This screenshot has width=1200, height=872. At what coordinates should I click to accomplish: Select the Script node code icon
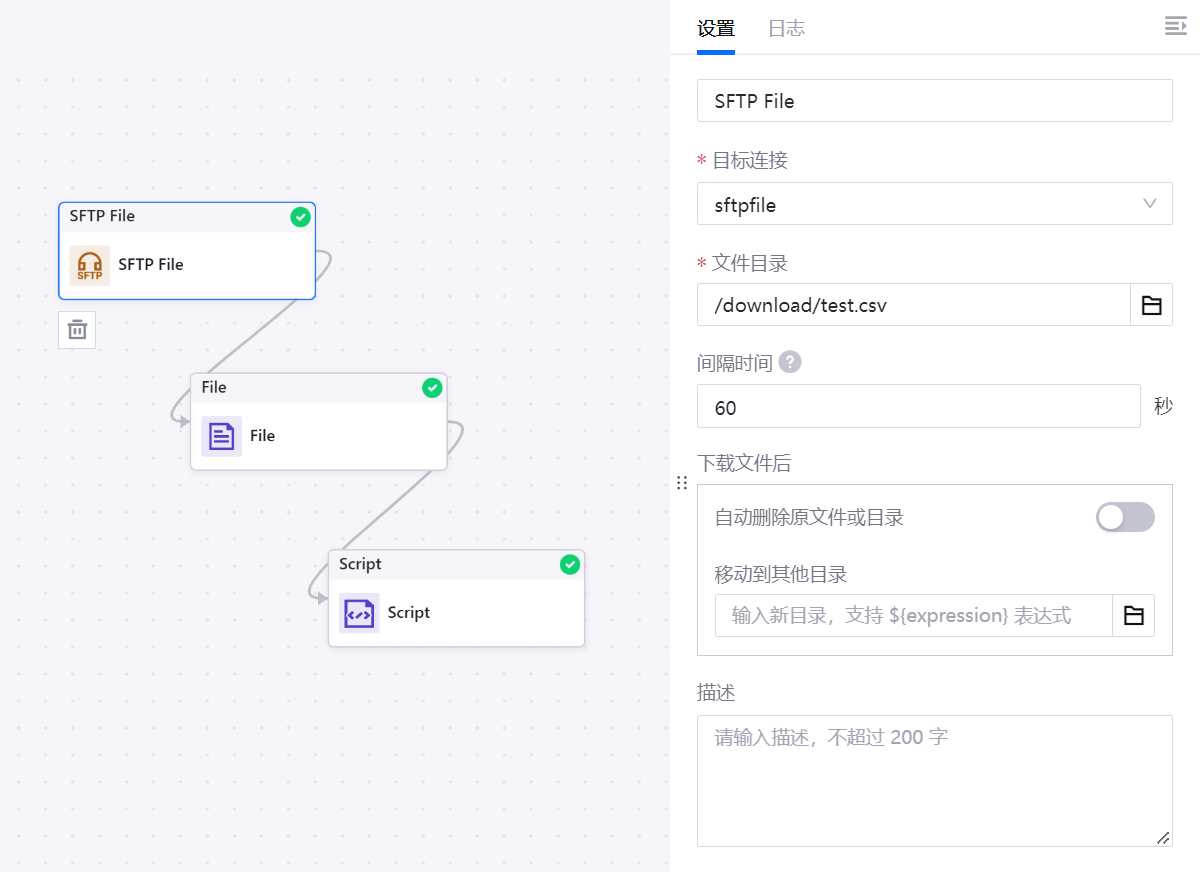pyautogui.click(x=359, y=613)
